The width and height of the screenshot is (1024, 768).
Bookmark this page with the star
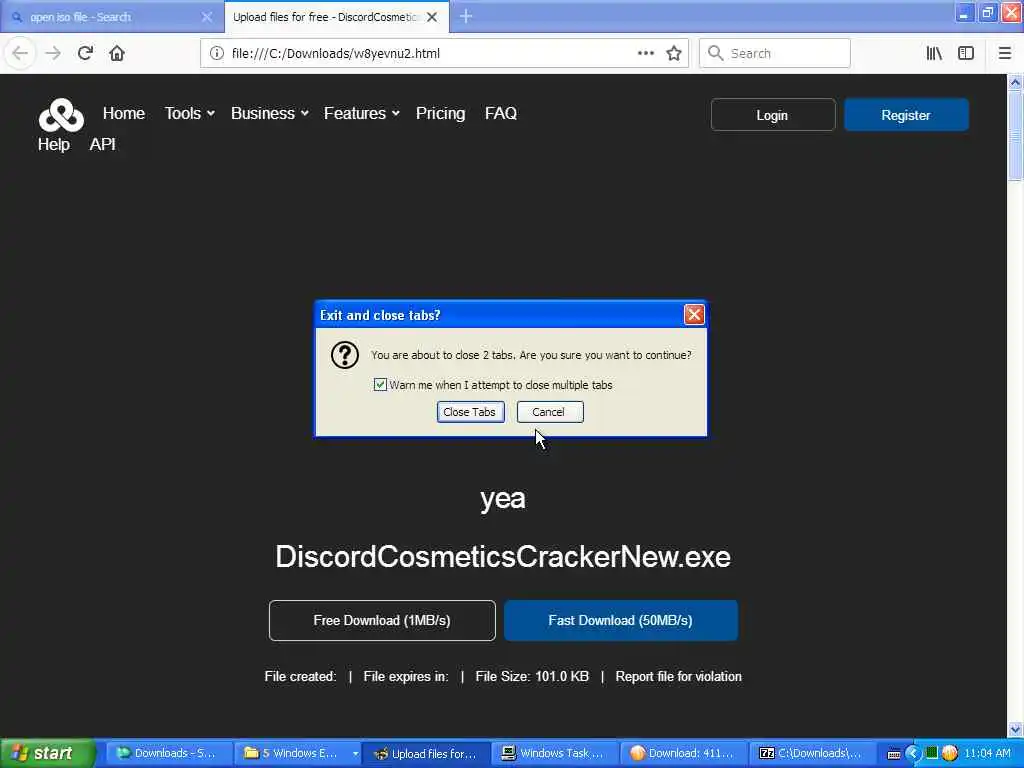(674, 53)
